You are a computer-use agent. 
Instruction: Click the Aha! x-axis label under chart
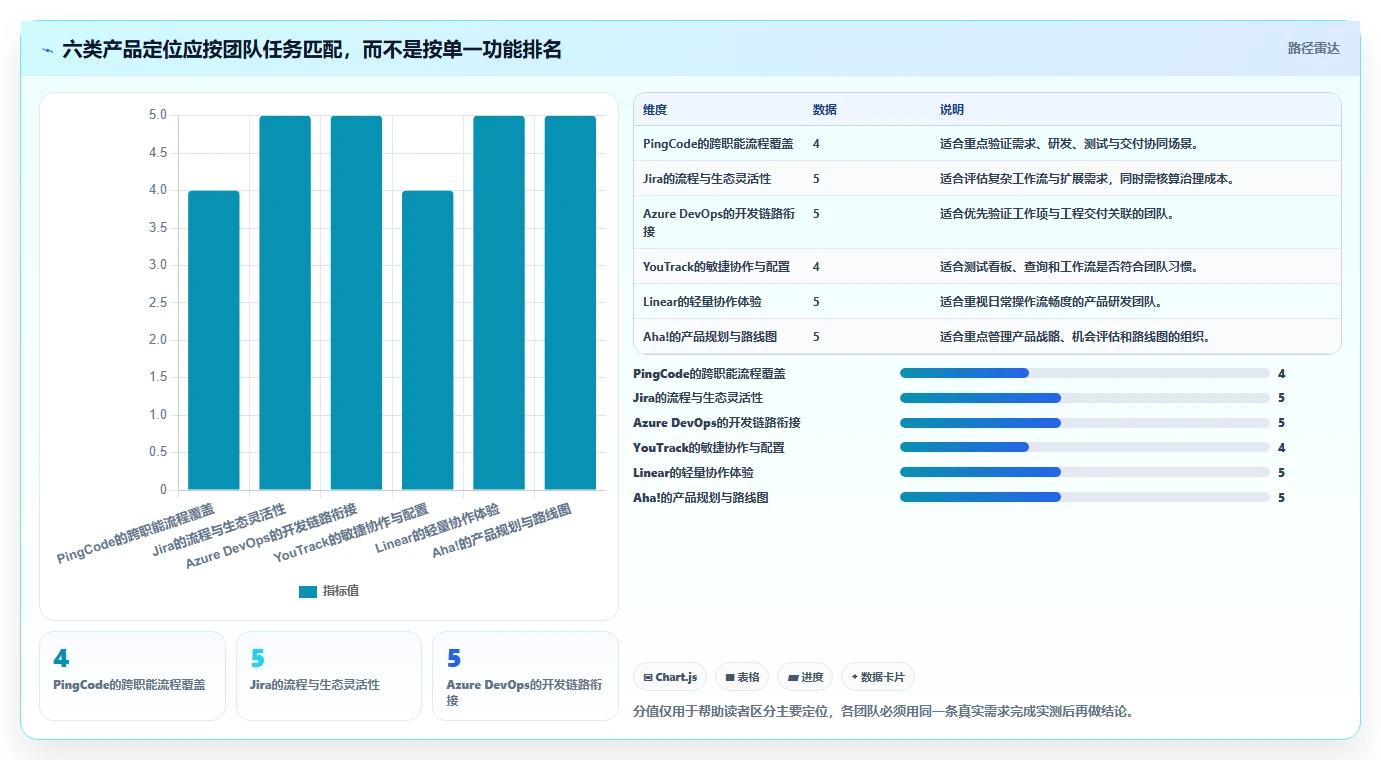tap(502, 530)
